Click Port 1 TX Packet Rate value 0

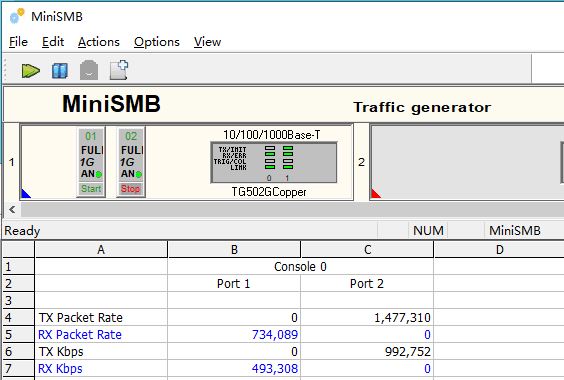point(234,317)
